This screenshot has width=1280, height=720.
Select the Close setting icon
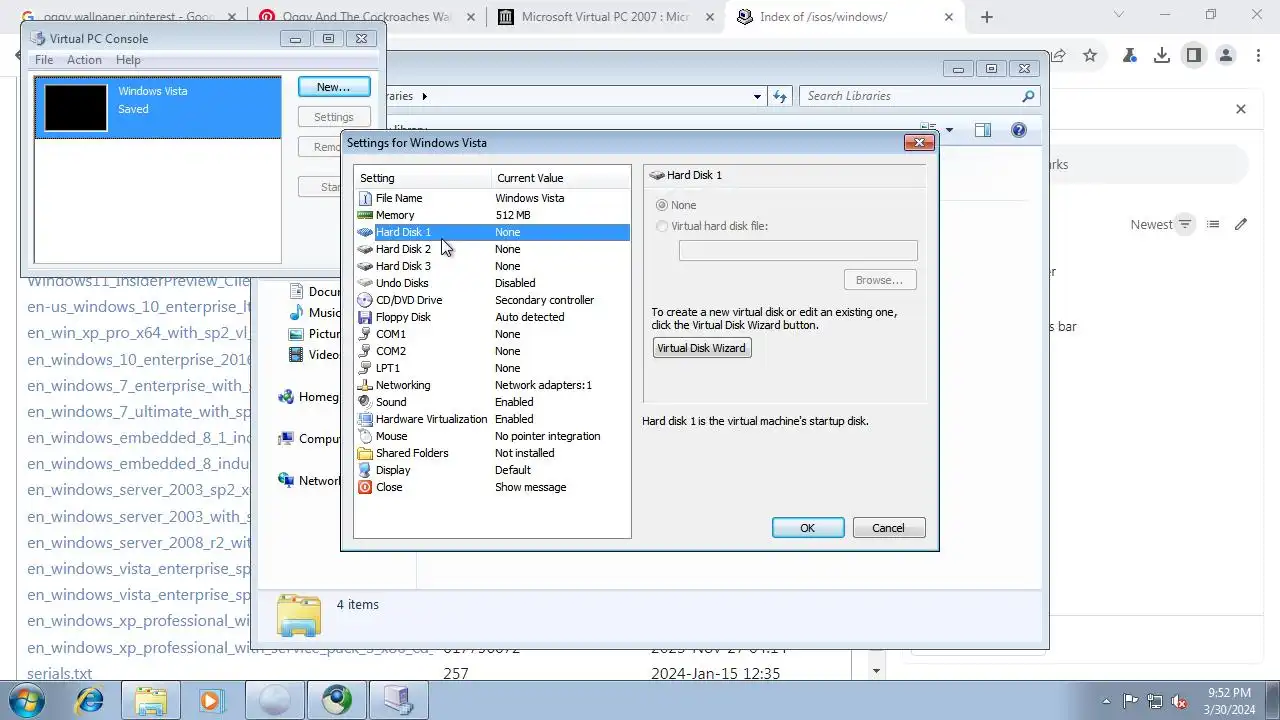(x=365, y=487)
